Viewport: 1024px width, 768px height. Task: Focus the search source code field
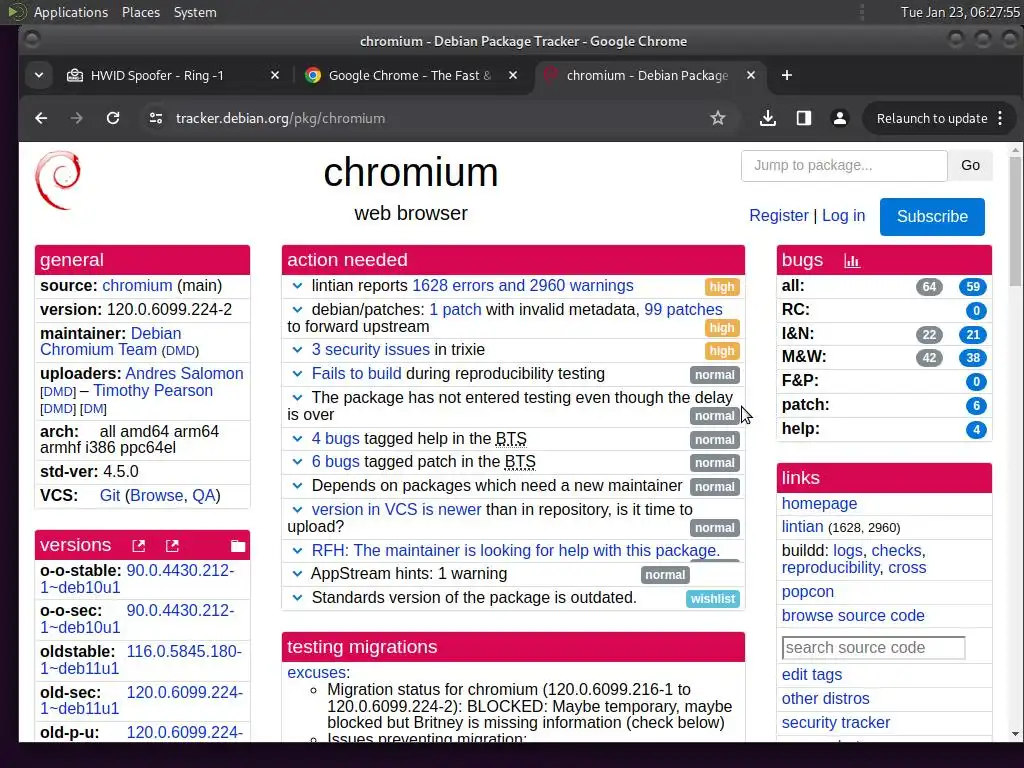pos(873,648)
